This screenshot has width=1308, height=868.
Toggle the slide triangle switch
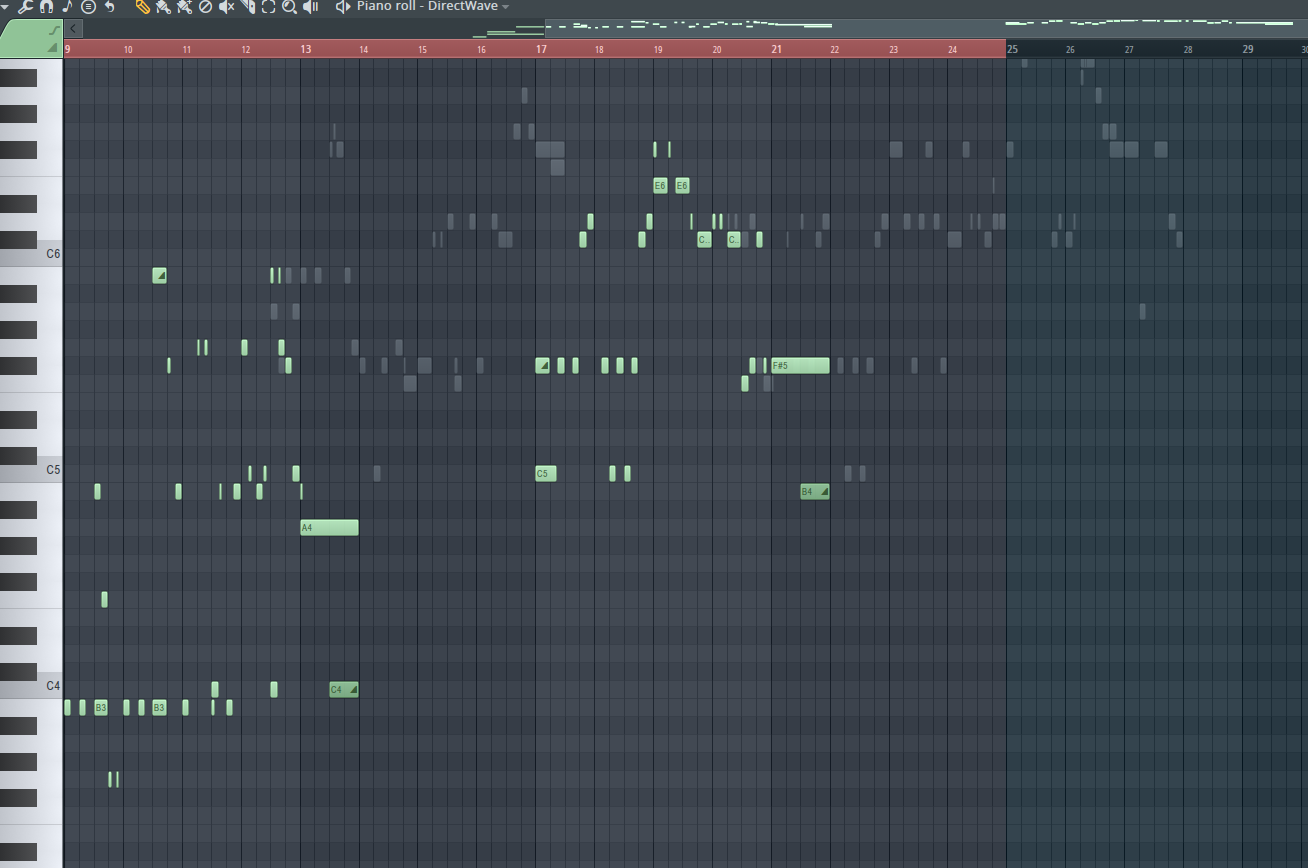click(53, 47)
